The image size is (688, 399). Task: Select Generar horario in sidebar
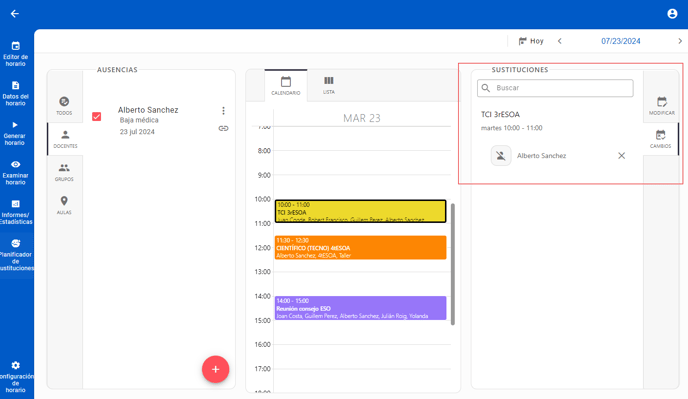[15, 133]
